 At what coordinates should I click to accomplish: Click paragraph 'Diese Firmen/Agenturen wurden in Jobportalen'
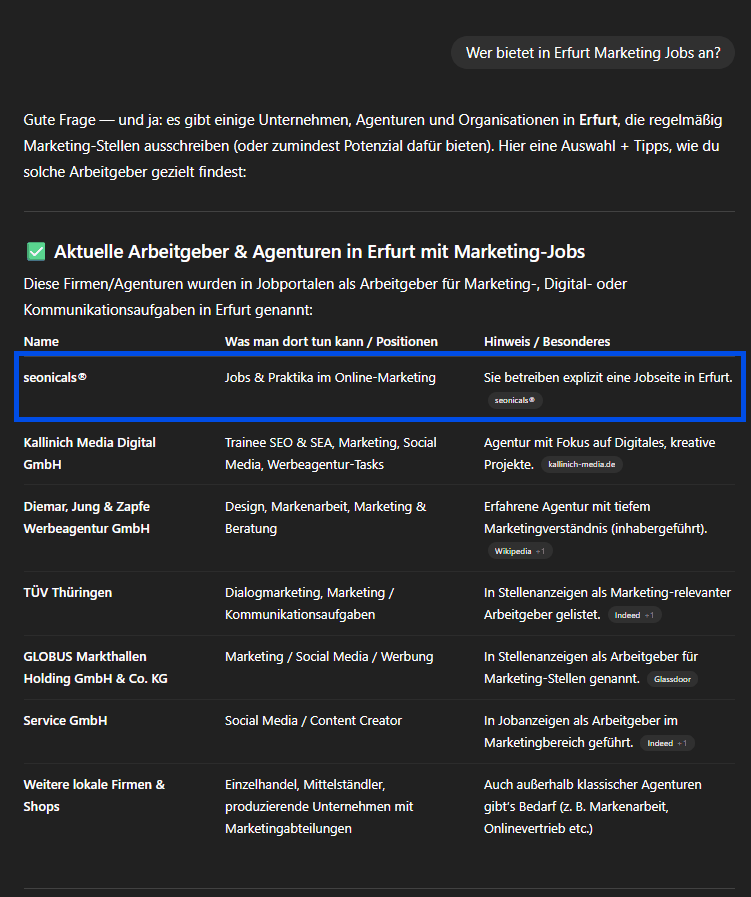[325, 297]
